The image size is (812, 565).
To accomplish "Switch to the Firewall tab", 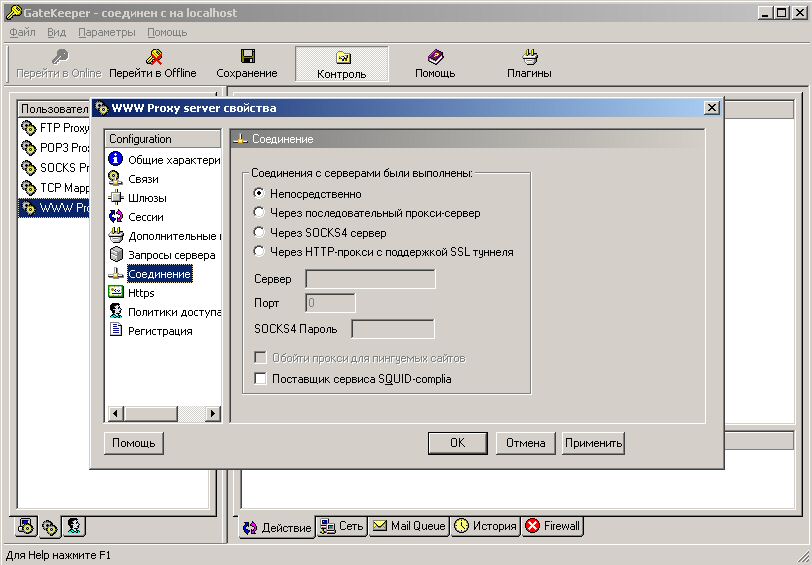I will [x=552, y=526].
